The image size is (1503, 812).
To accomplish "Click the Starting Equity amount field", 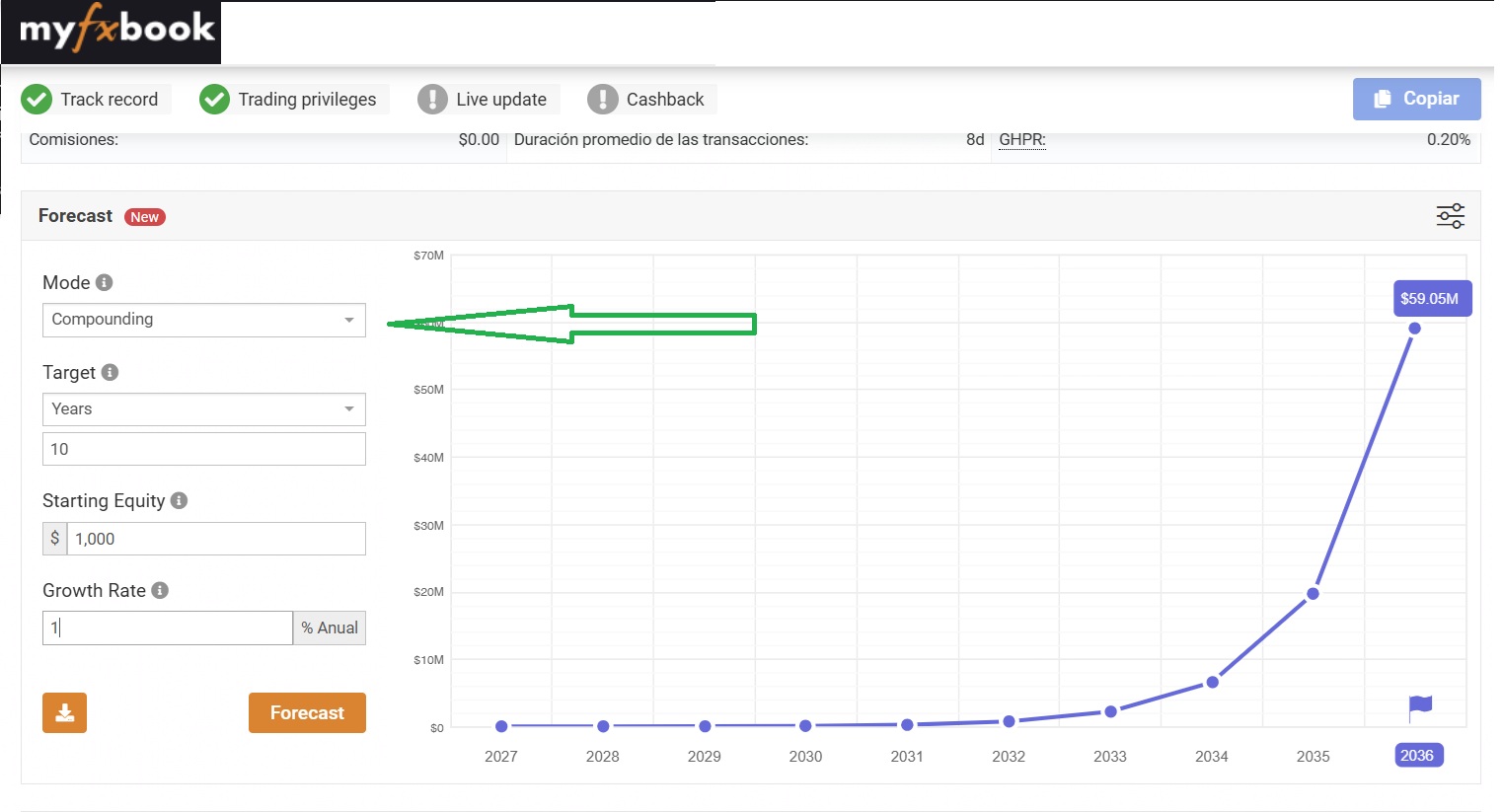I will click(215, 539).
